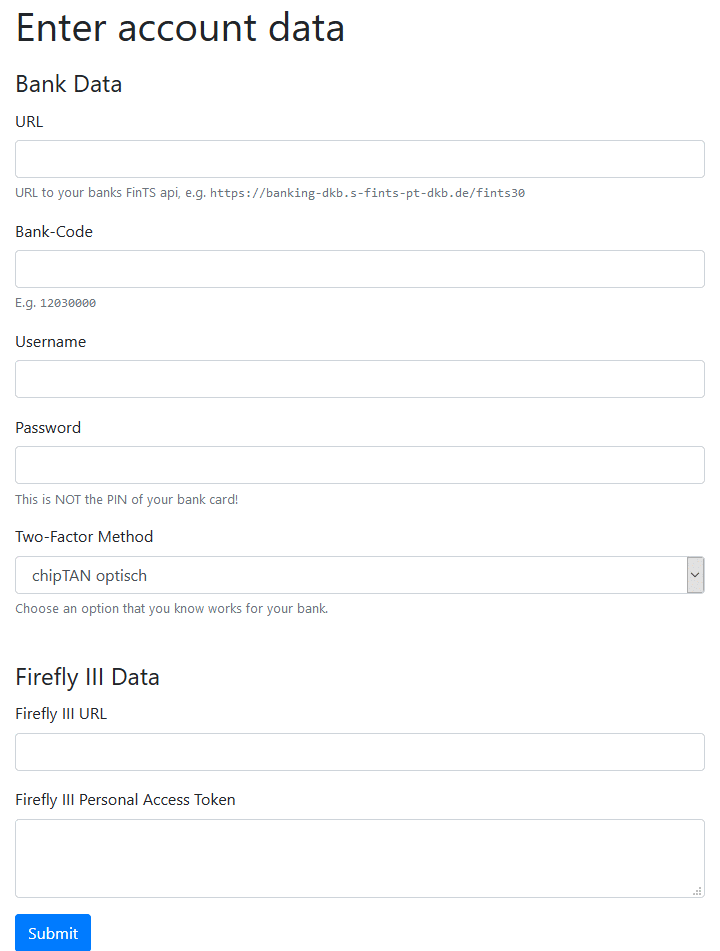Click the bank "URL" field label
The height and width of the screenshot is (951, 720).
(x=29, y=122)
